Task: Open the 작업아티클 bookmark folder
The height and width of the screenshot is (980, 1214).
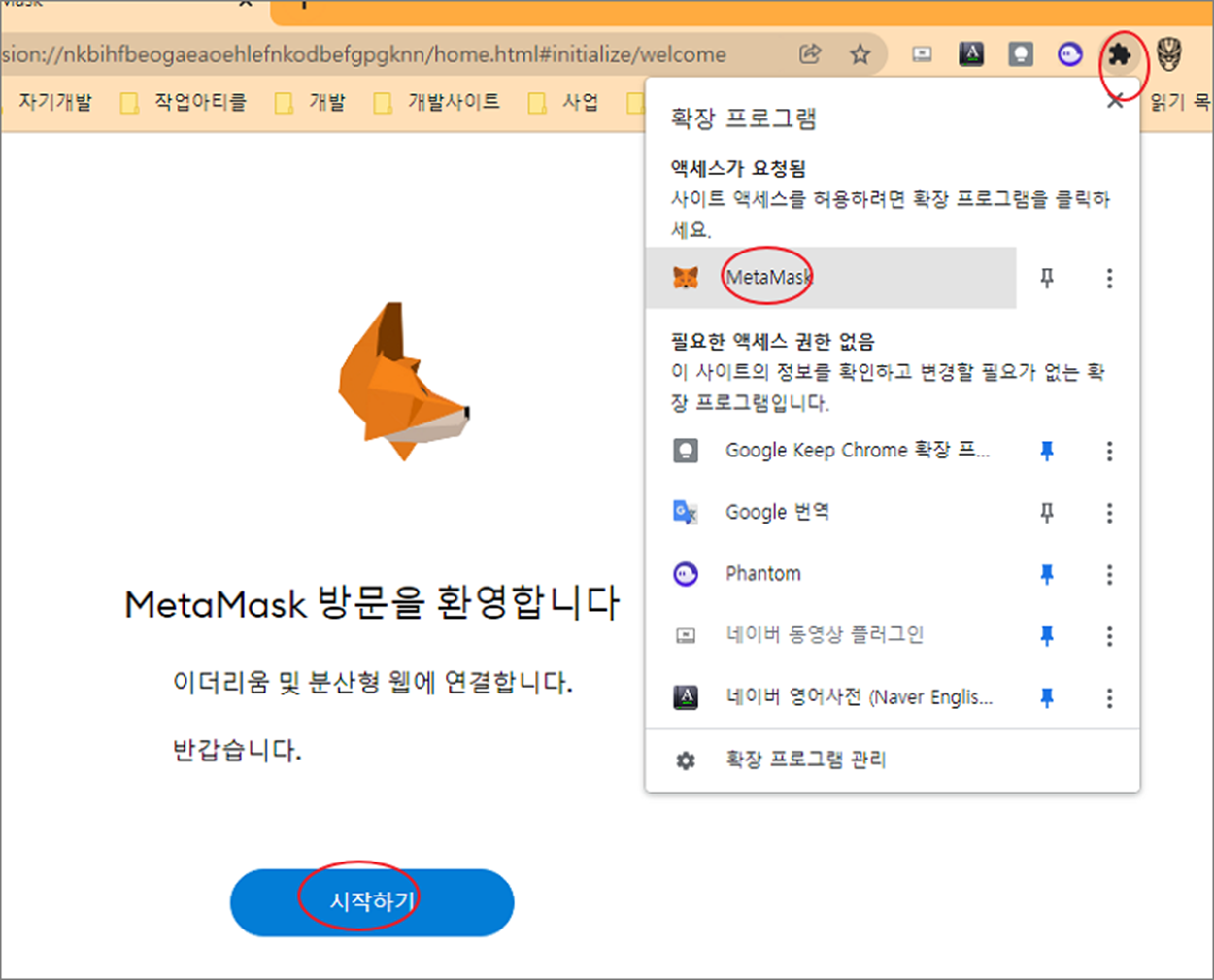Action: [185, 102]
